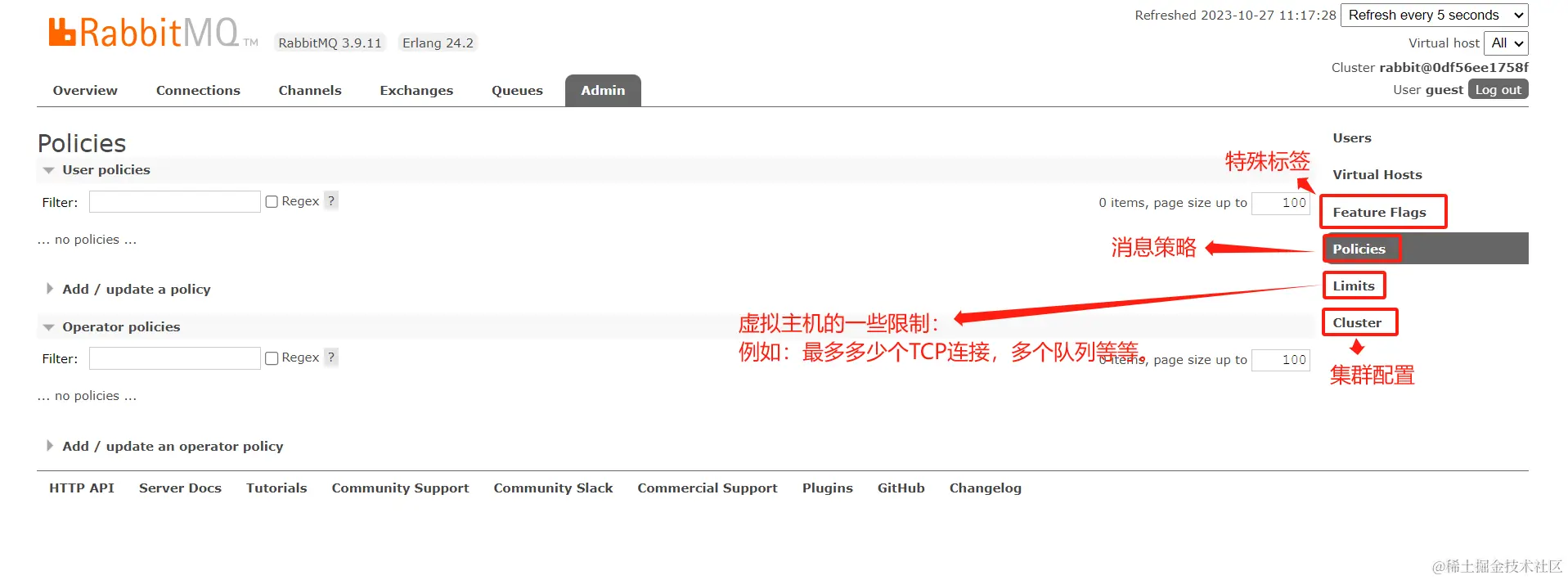
Task: Go to the Exchanges tab
Action: pos(416,91)
